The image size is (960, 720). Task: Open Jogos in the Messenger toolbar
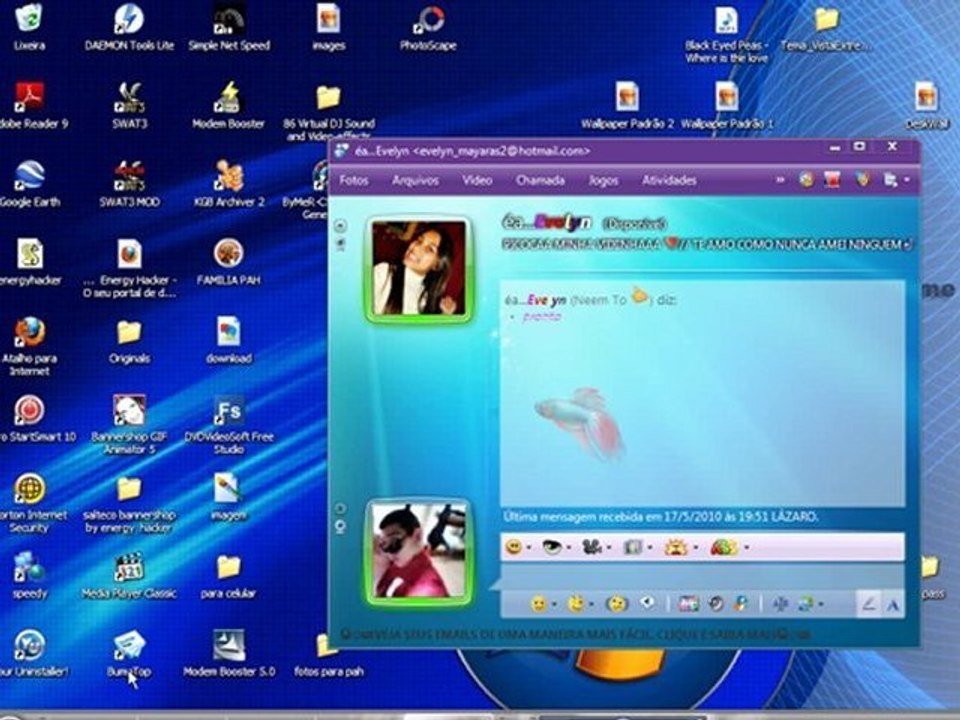coord(603,180)
